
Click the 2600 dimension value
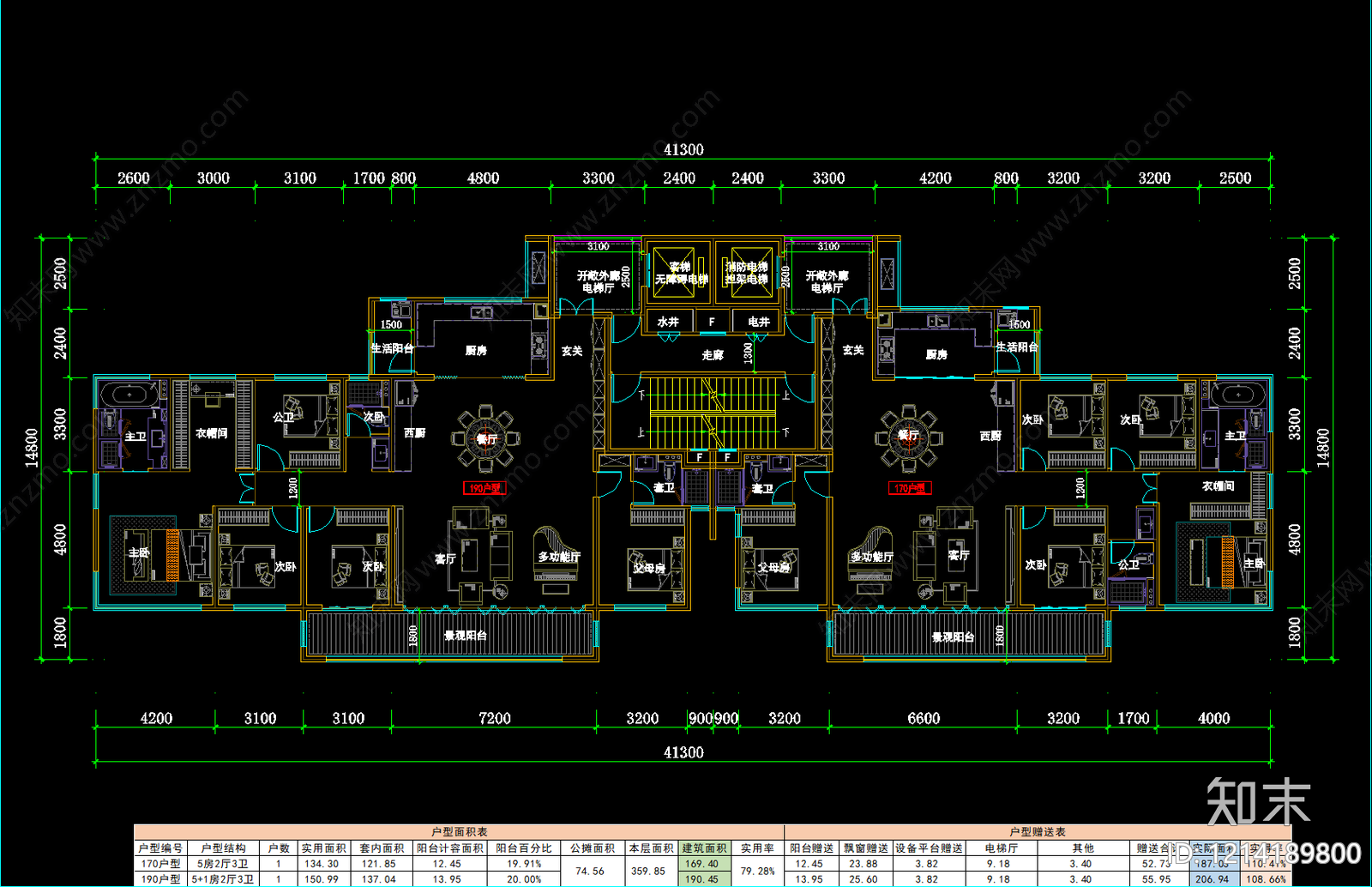click(133, 178)
